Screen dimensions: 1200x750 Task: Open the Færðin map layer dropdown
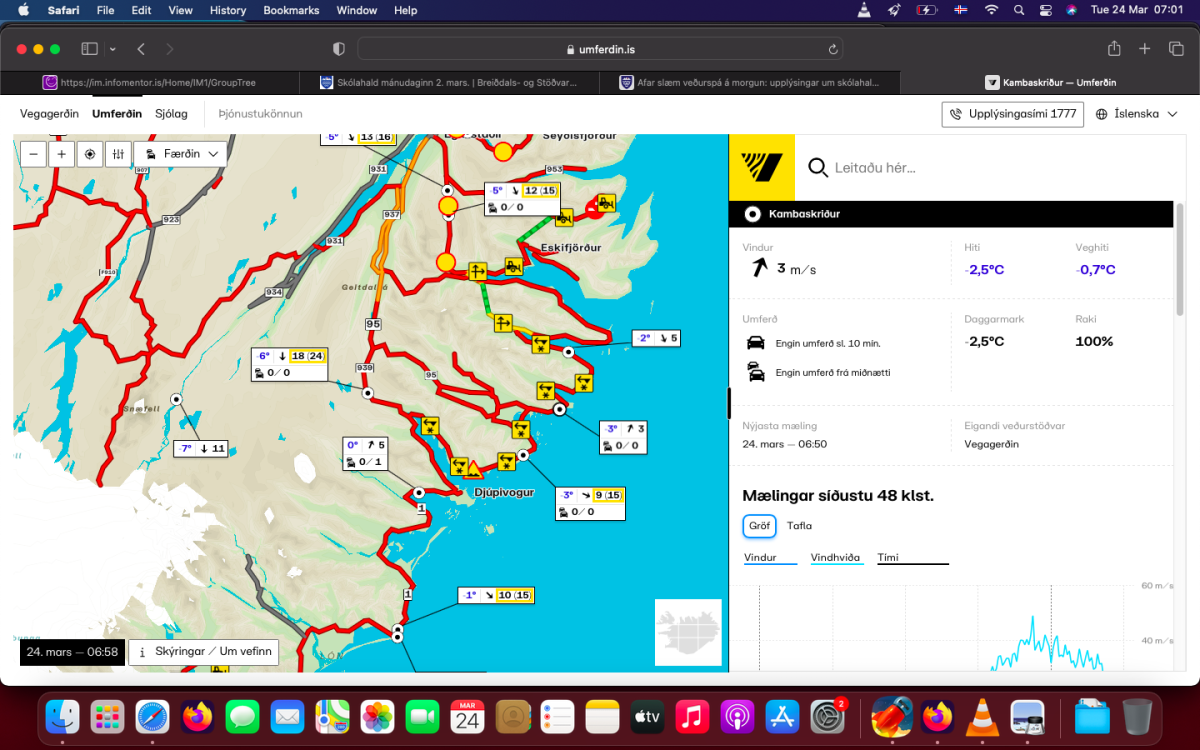pyautogui.click(x=181, y=154)
